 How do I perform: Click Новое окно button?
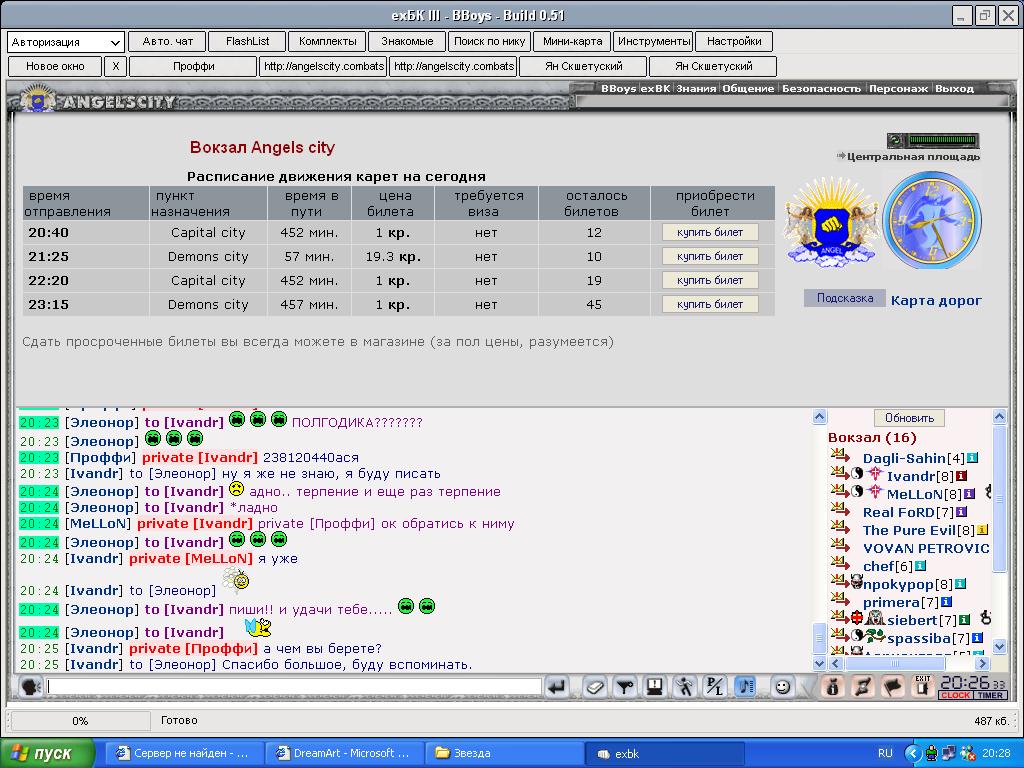[55, 66]
